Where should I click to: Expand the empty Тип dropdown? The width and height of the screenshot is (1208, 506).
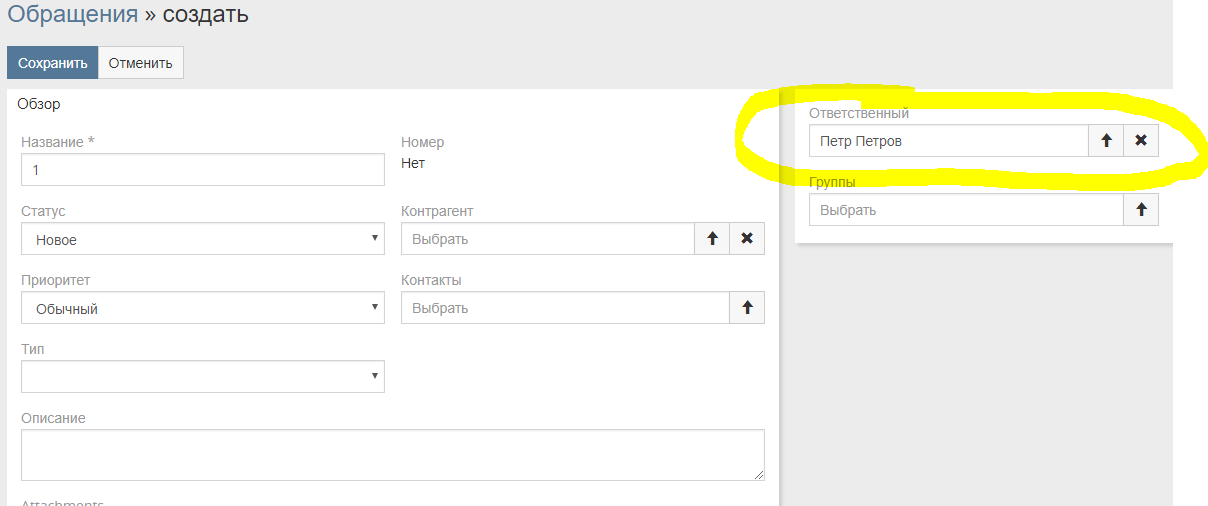tap(202, 376)
